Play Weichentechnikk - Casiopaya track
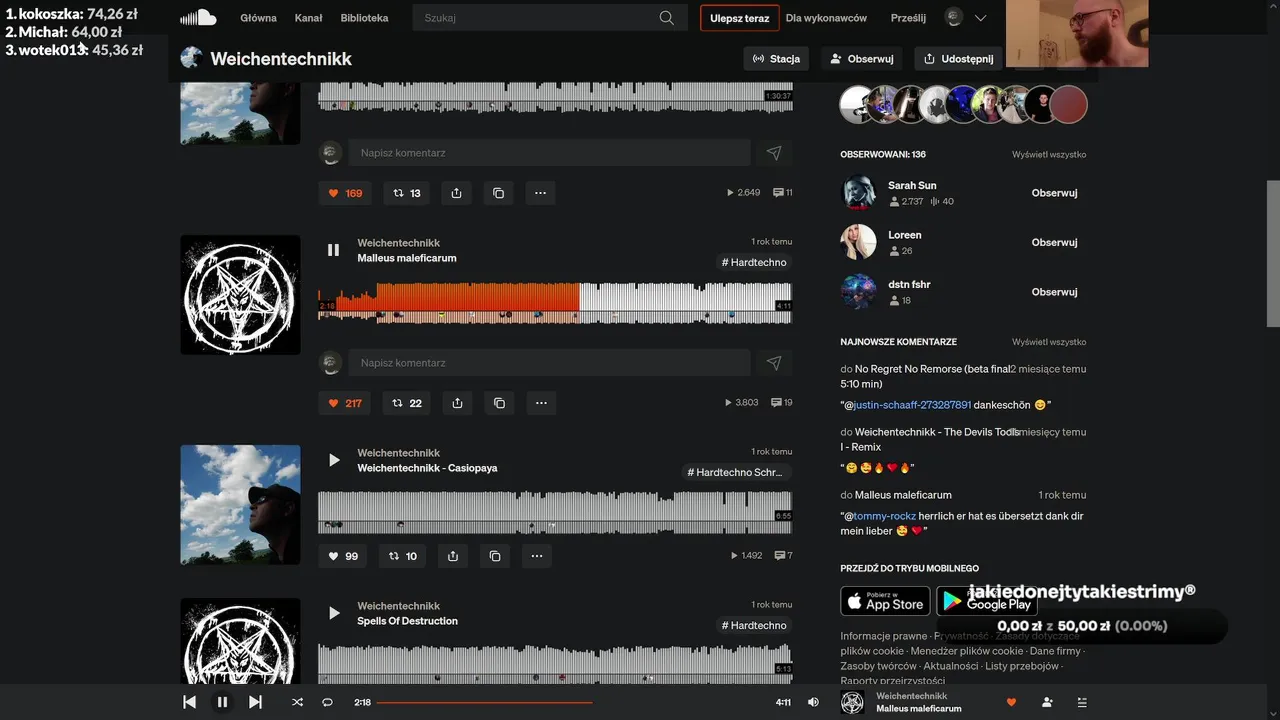1280x720 pixels. pyautogui.click(x=334, y=460)
